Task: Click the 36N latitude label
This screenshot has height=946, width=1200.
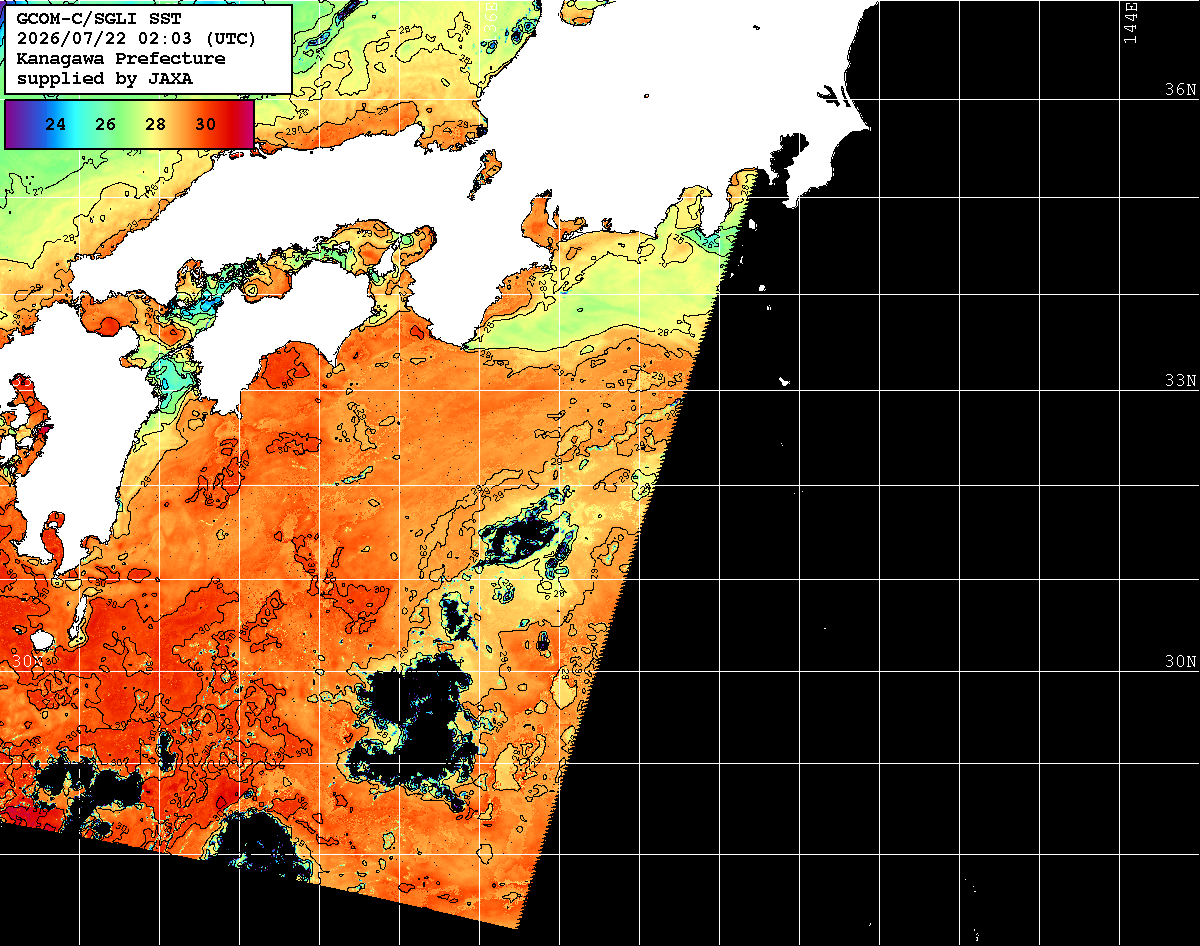Action: (x=1180, y=89)
